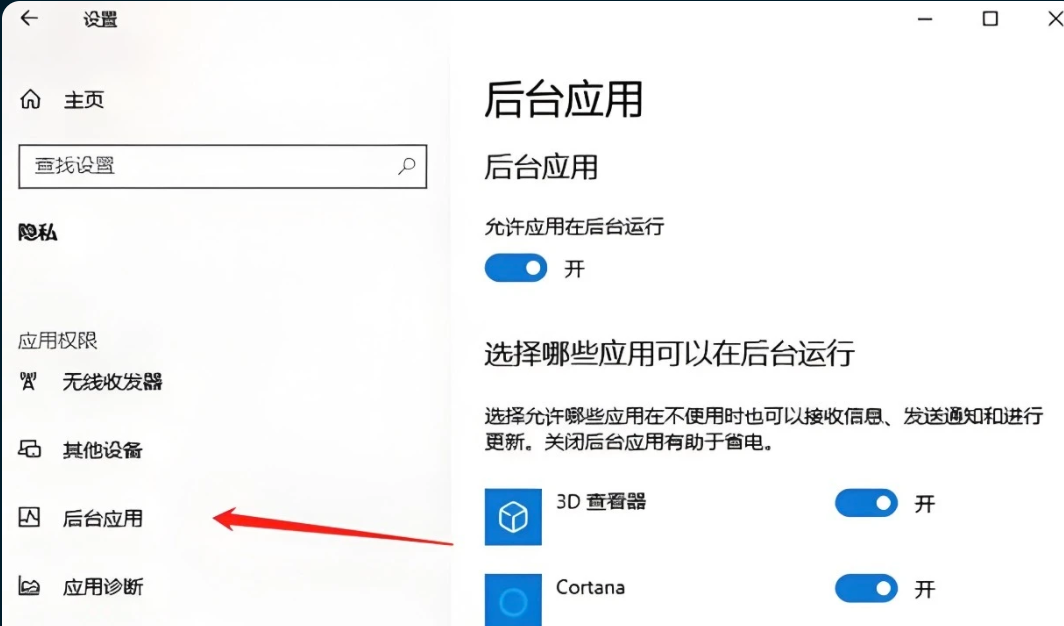Select the 其他设备 devices icon
Viewport: 1064px width, 626px height.
[x=29, y=450]
